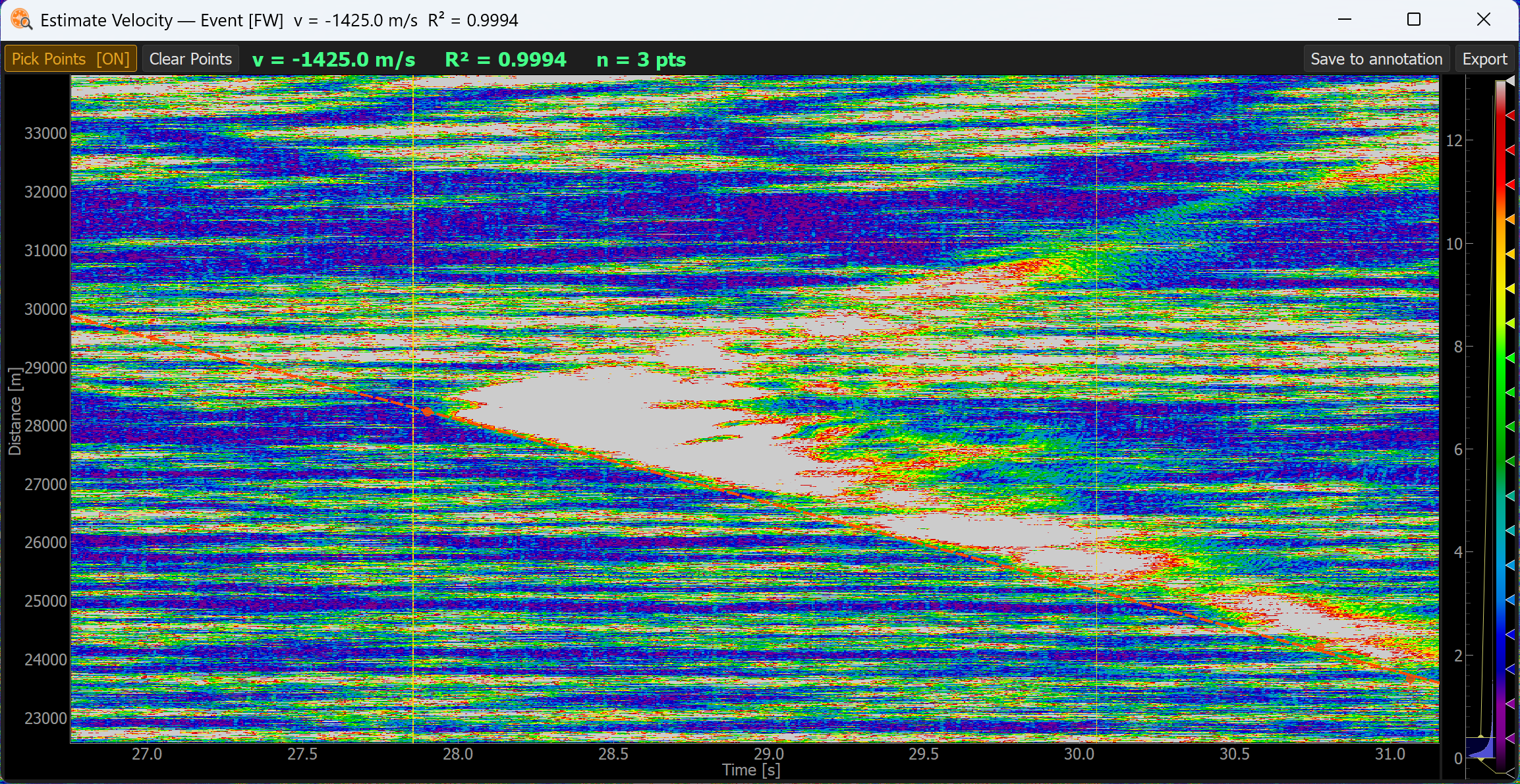
Task: Click the picked orange point near 31.05 s
Action: coord(1410,678)
